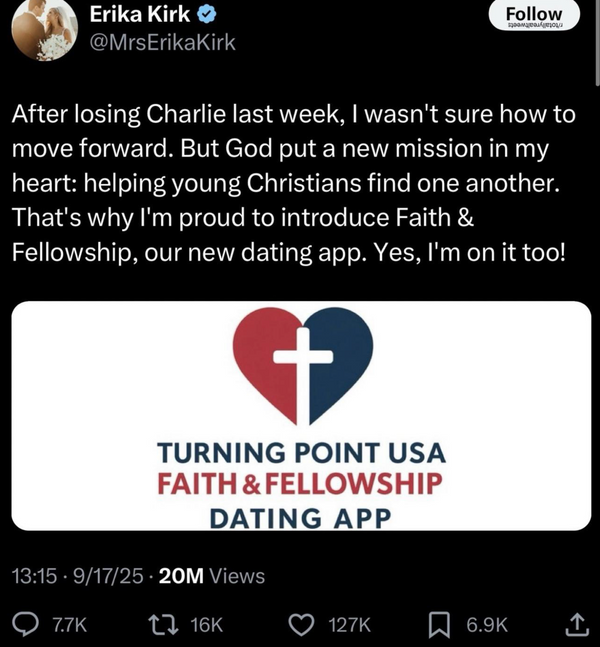The height and width of the screenshot is (647, 600).
Task: Like the post with the heart icon
Action: coord(301,624)
